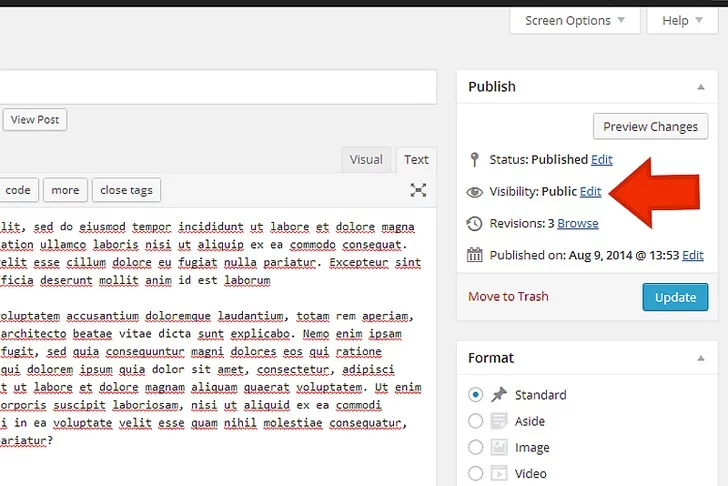Move the post to trash

click(508, 296)
